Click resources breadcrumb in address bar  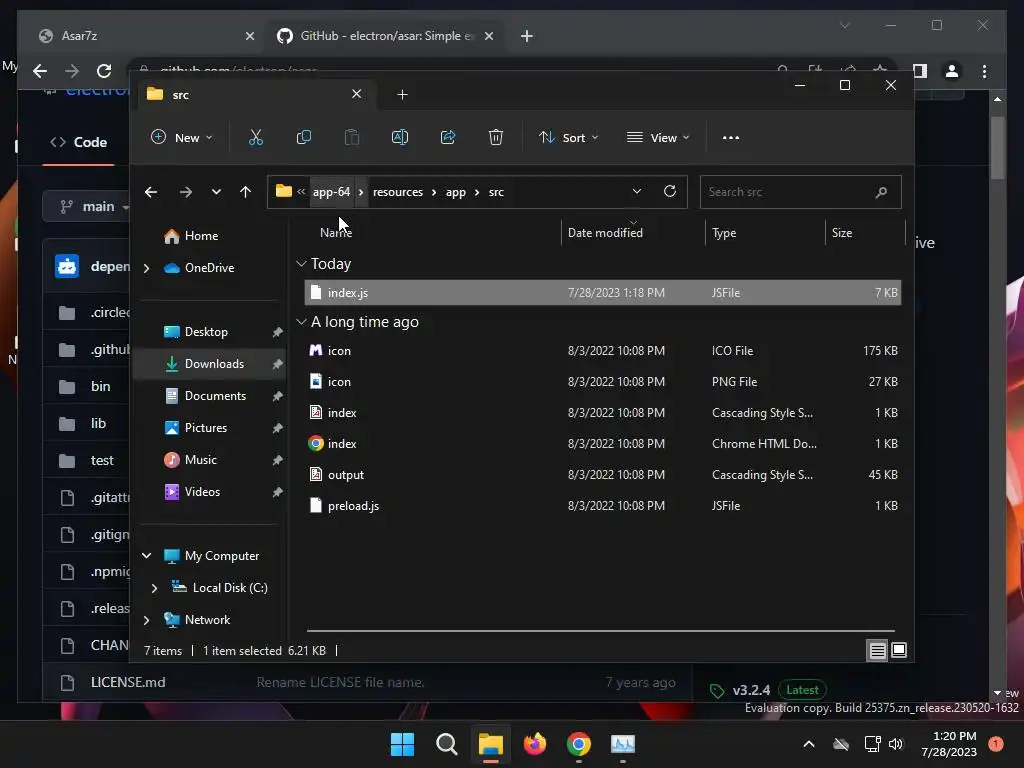coord(398,192)
